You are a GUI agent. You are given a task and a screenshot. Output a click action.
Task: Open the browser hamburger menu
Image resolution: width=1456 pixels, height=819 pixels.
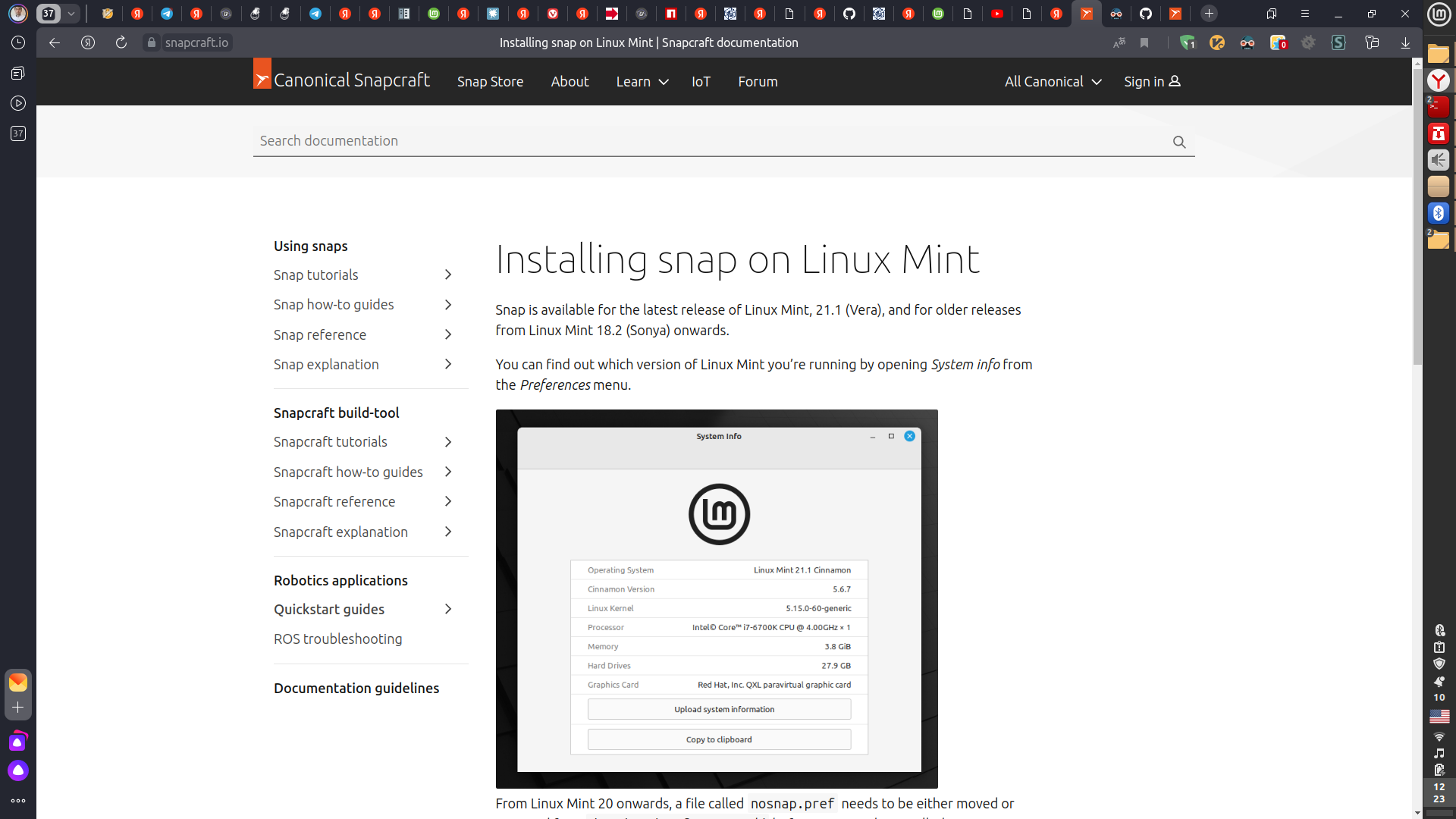tap(1306, 13)
